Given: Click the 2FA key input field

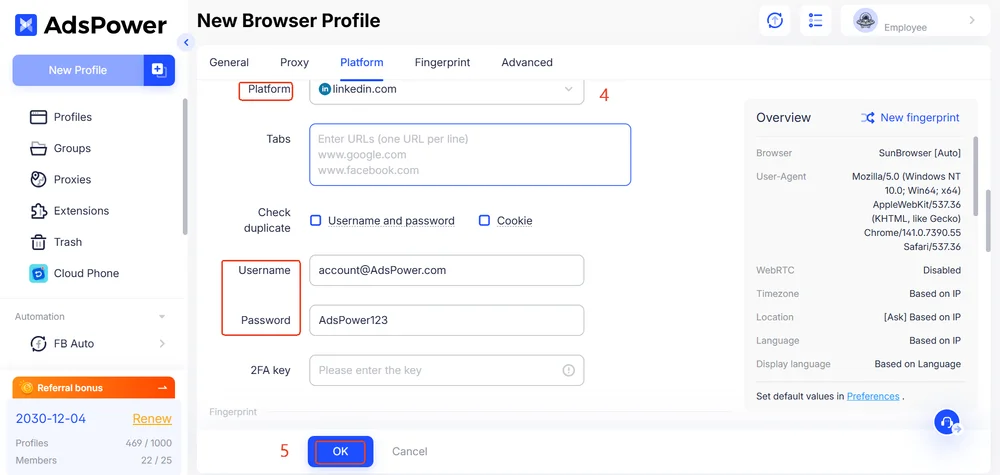Looking at the screenshot, I should [438, 370].
